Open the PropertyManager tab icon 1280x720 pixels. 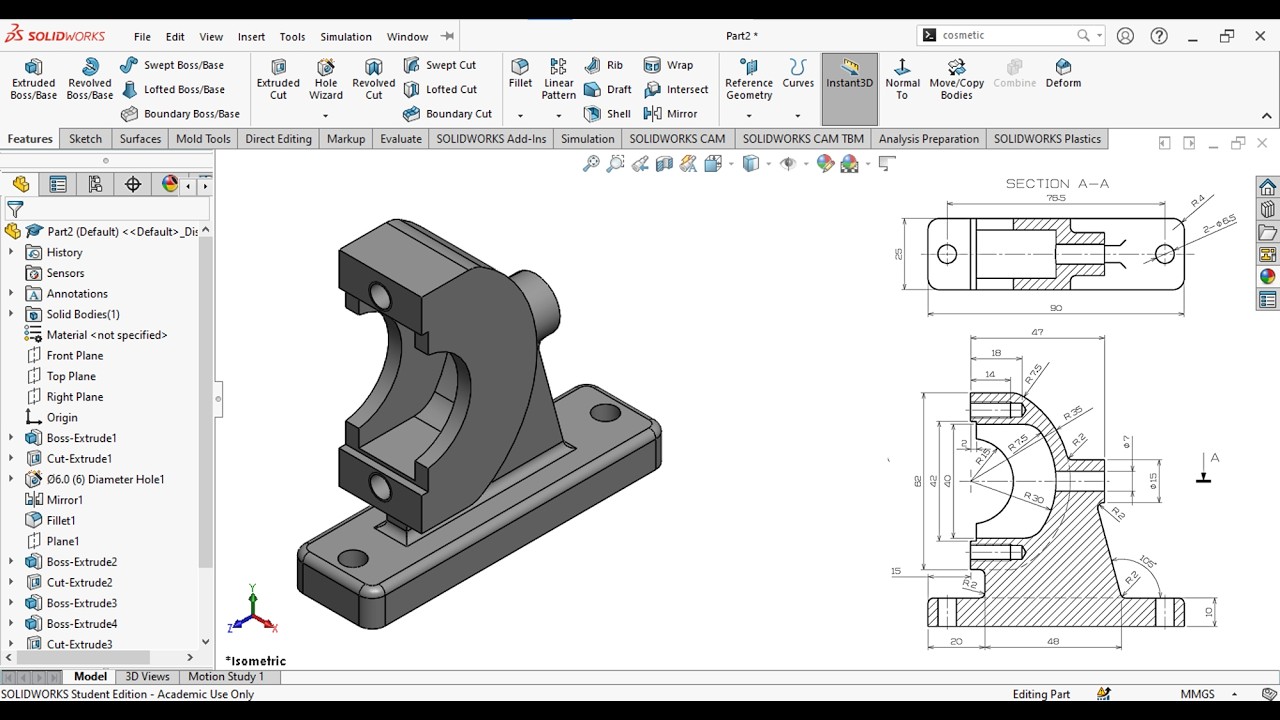pos(58,184)
